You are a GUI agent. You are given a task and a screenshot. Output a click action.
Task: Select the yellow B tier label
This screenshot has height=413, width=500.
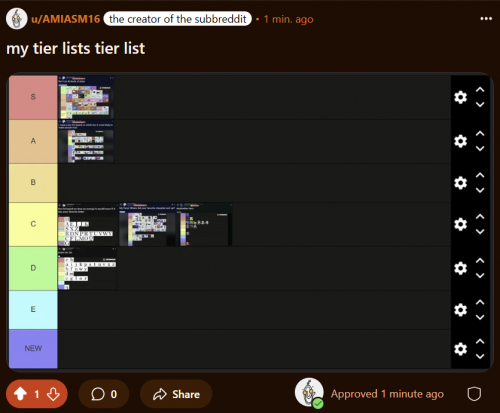point(33,183)
